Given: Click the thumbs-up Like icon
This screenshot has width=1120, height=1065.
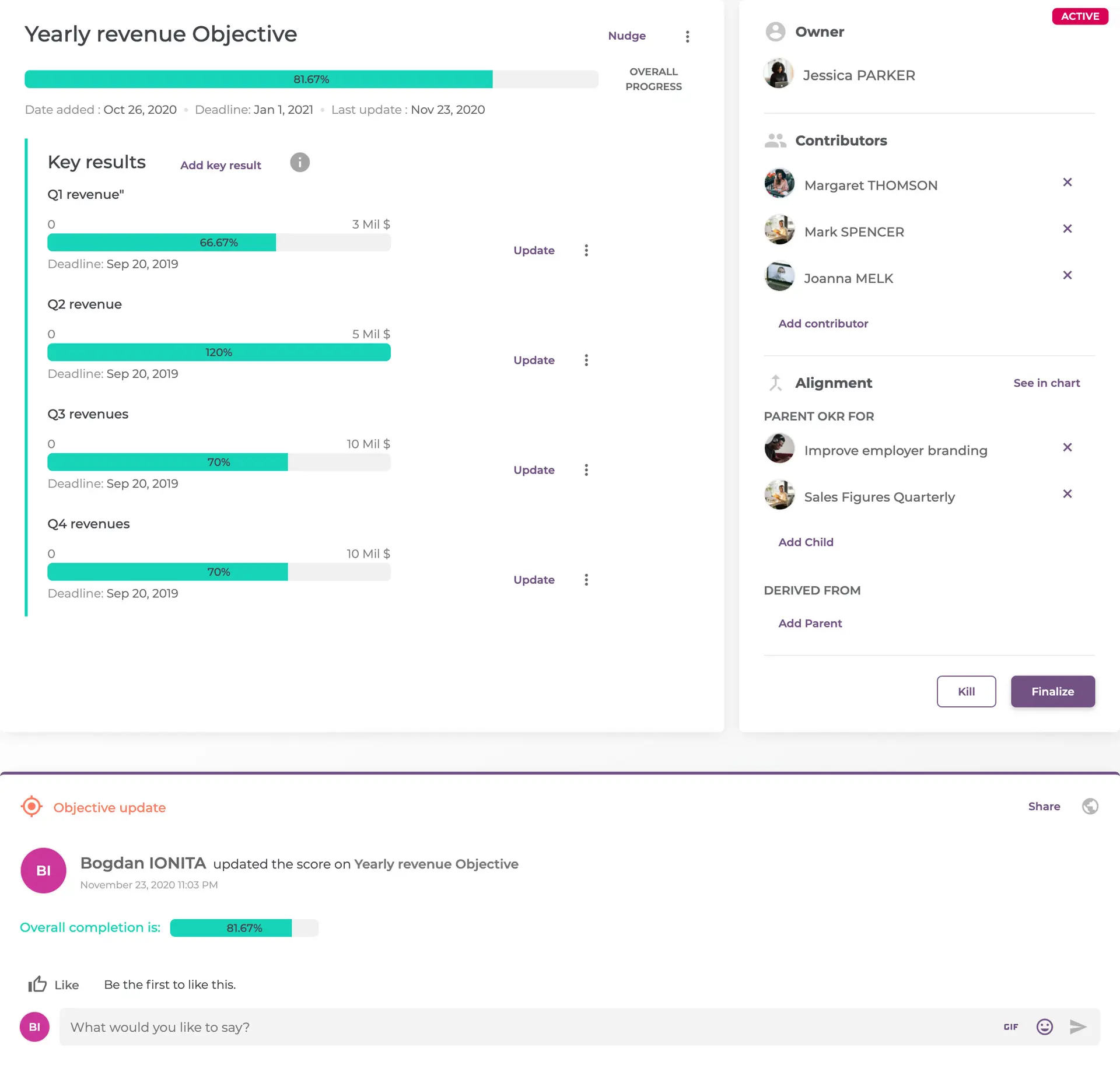Looking at the screenshot, I should tap(37, 985).
